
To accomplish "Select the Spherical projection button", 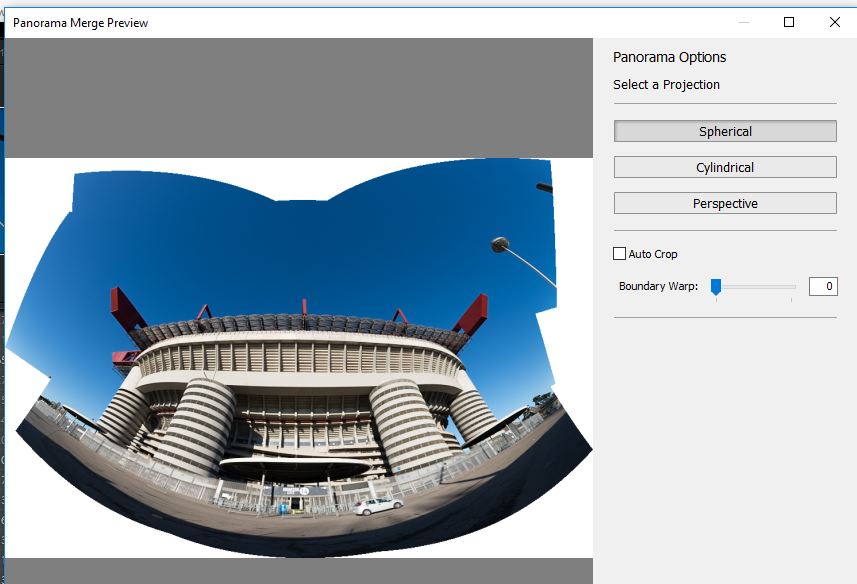I will (x=725, y=131).
